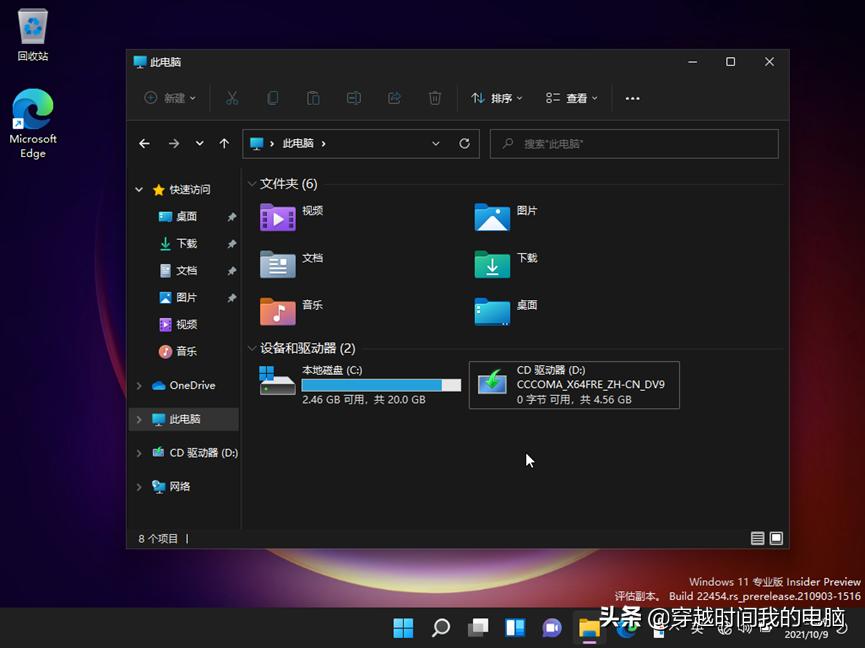Collapse the 文件夹 (6) group

251,184
